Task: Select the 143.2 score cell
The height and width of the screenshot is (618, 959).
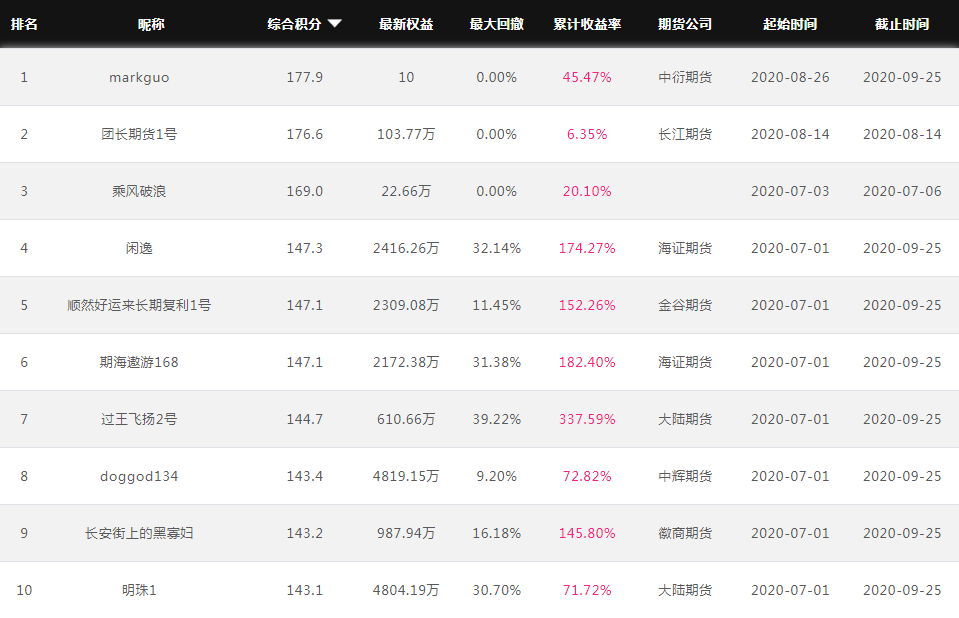Action: pos(305,533)
